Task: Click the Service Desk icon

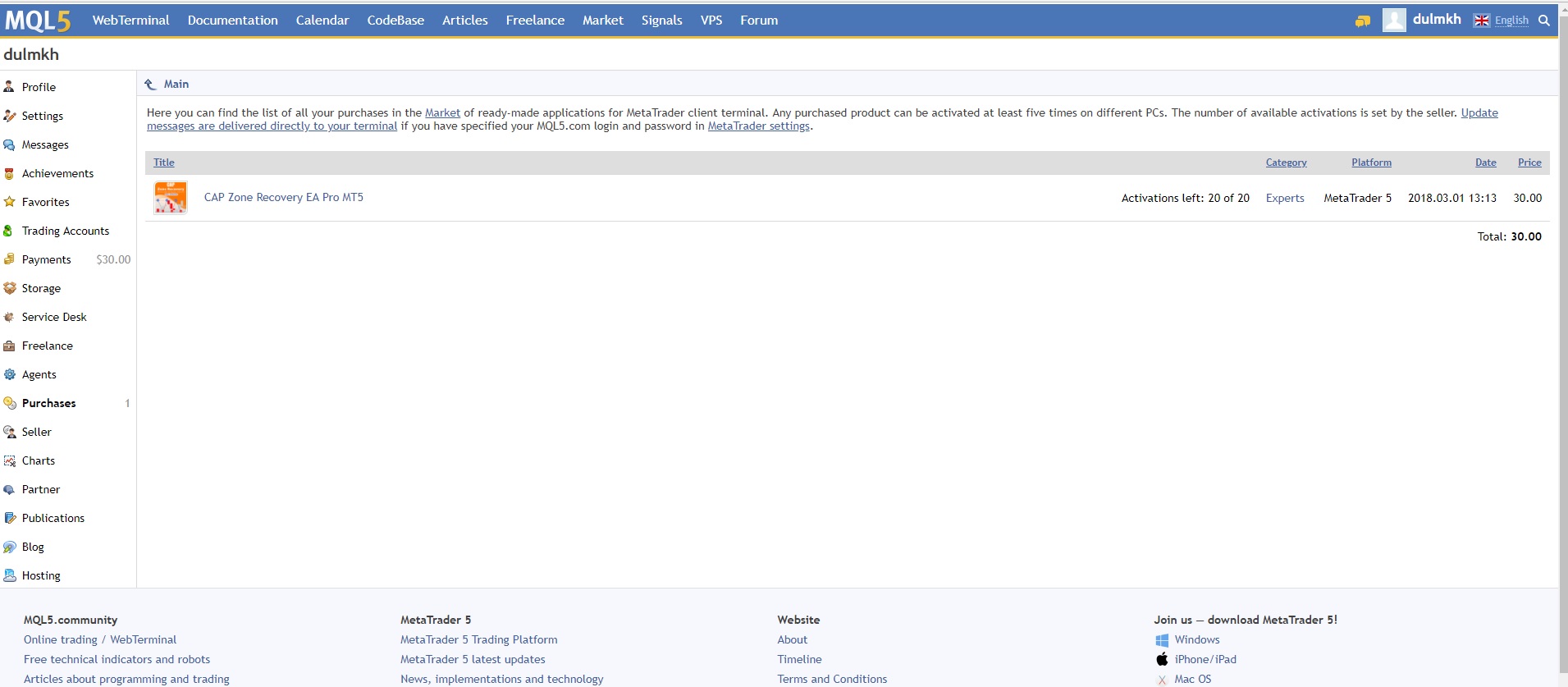Action: [9, 317]
